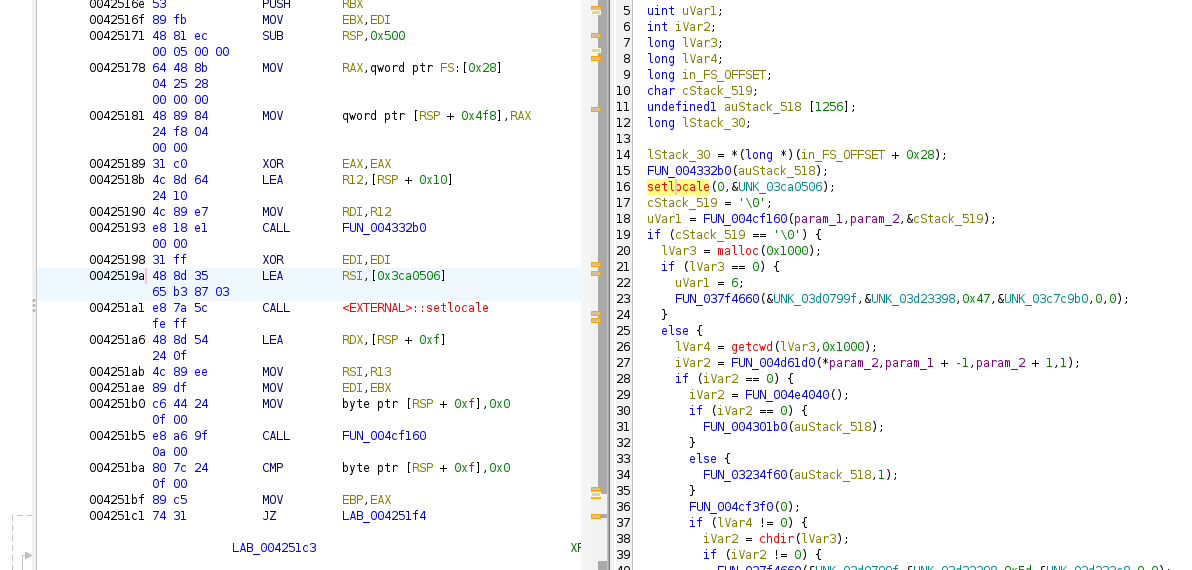Viewport: 1192px width, 570px height.
Task: Click LAB_004251f4 operand of the JZ instruction
Action: pos(384,515)
